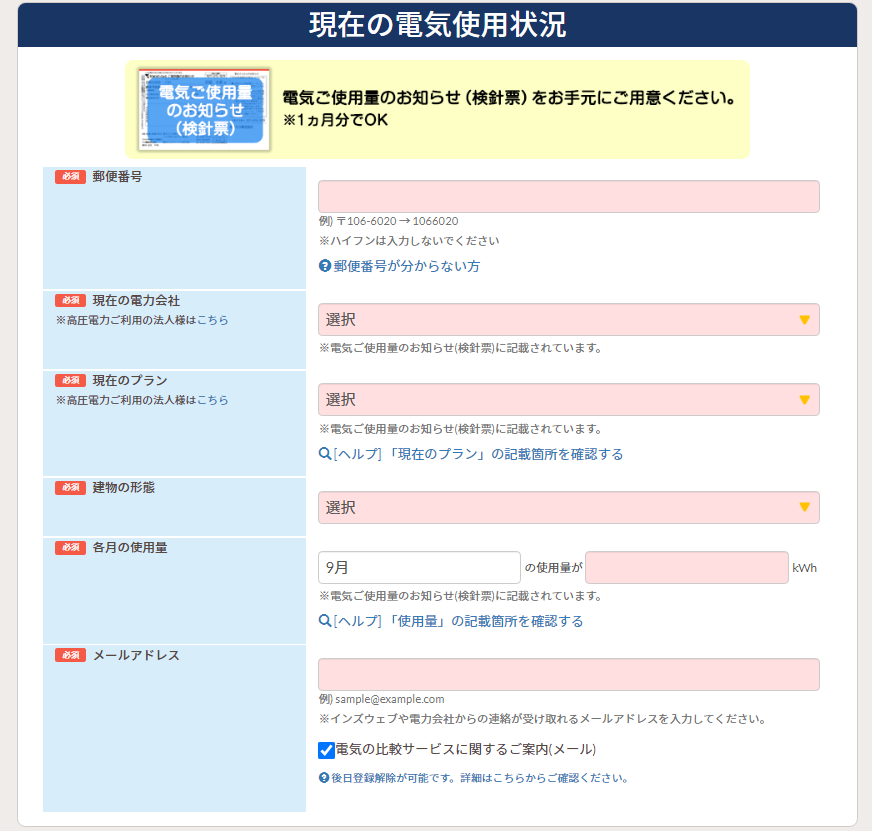Click the question icon beside 後日登録解除 note
Screen dimensions: 872x831
tap(324, 778)
